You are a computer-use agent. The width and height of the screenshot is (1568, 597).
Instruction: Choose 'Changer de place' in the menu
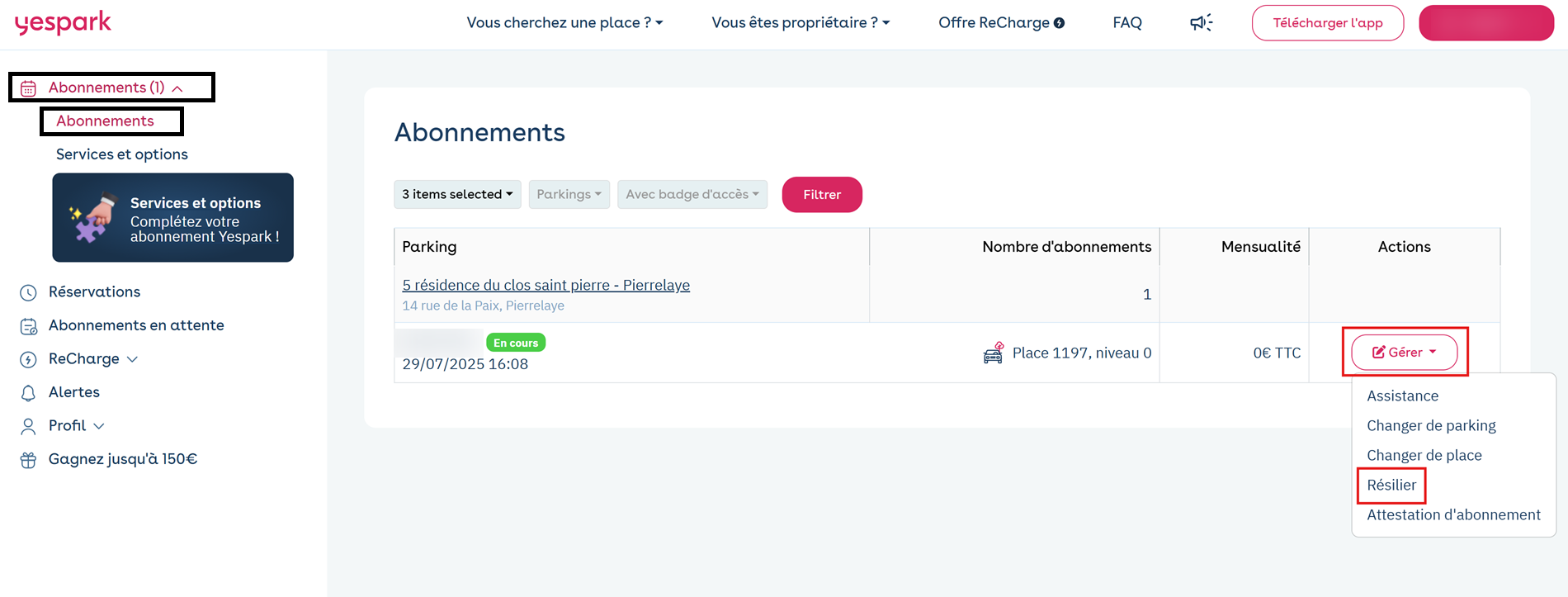pyautogui.click(x=1424, y=455)
